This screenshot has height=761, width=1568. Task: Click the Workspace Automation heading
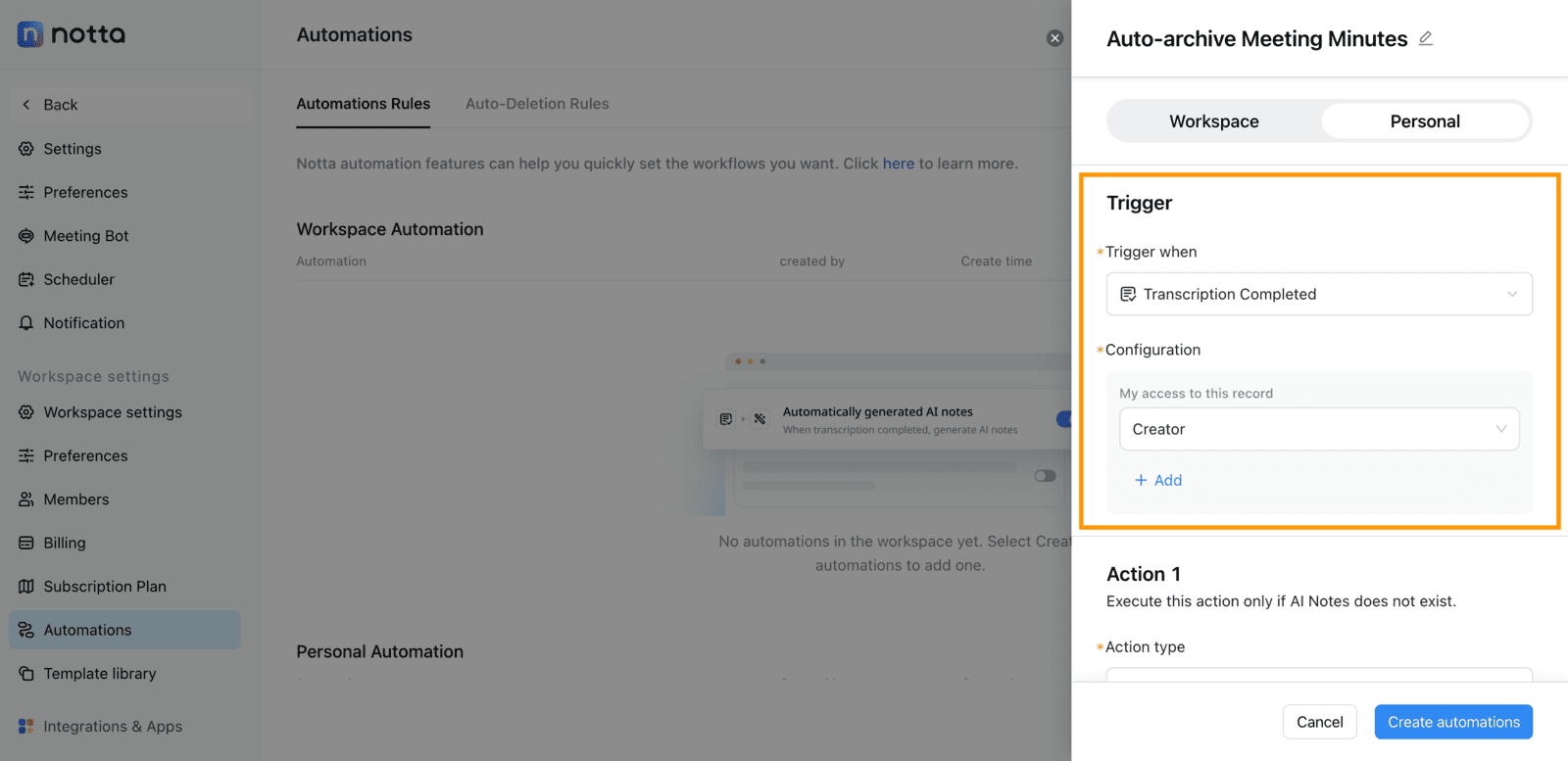[390, 229]
